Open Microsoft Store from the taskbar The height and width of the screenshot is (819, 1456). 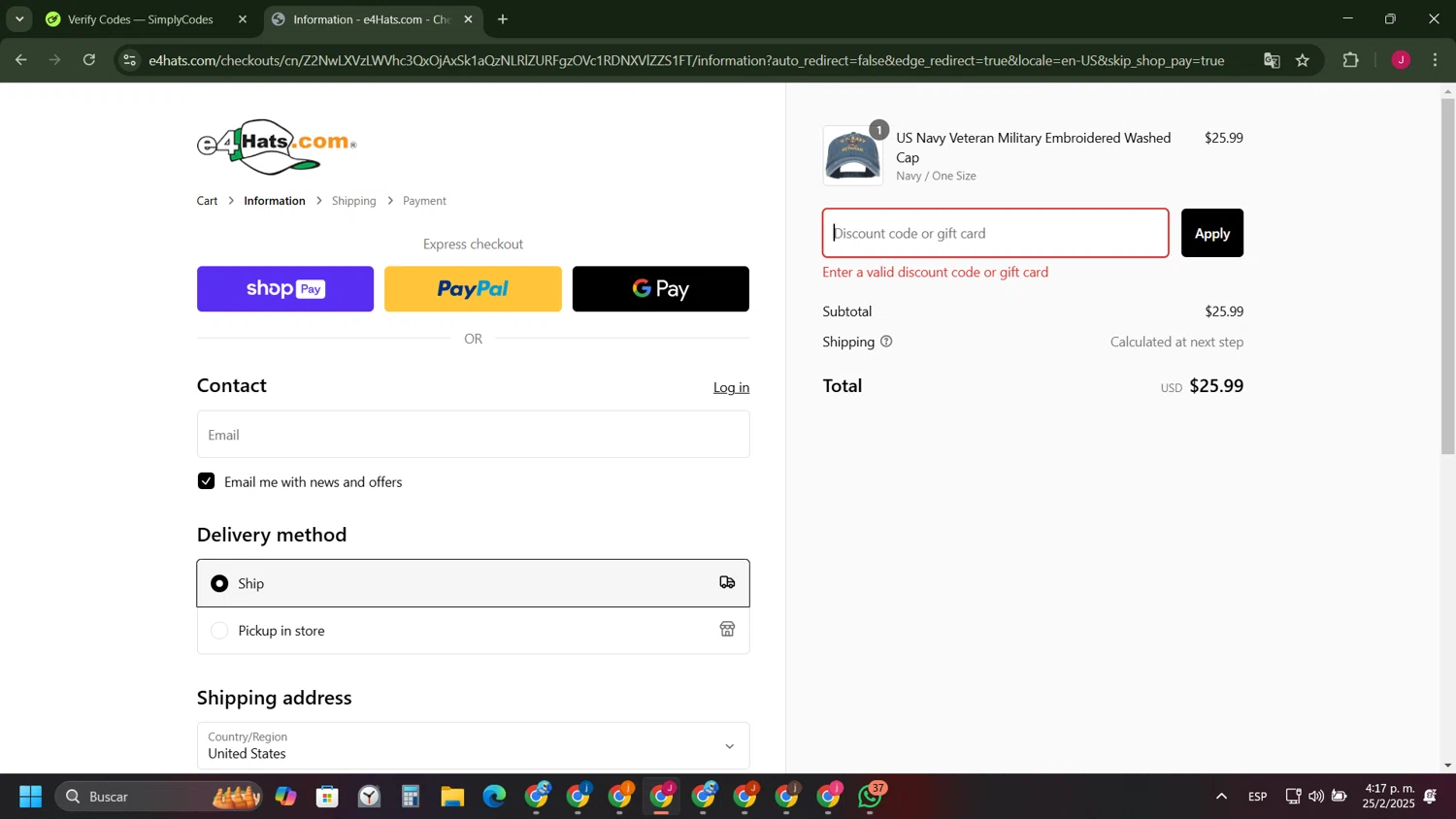327,797
